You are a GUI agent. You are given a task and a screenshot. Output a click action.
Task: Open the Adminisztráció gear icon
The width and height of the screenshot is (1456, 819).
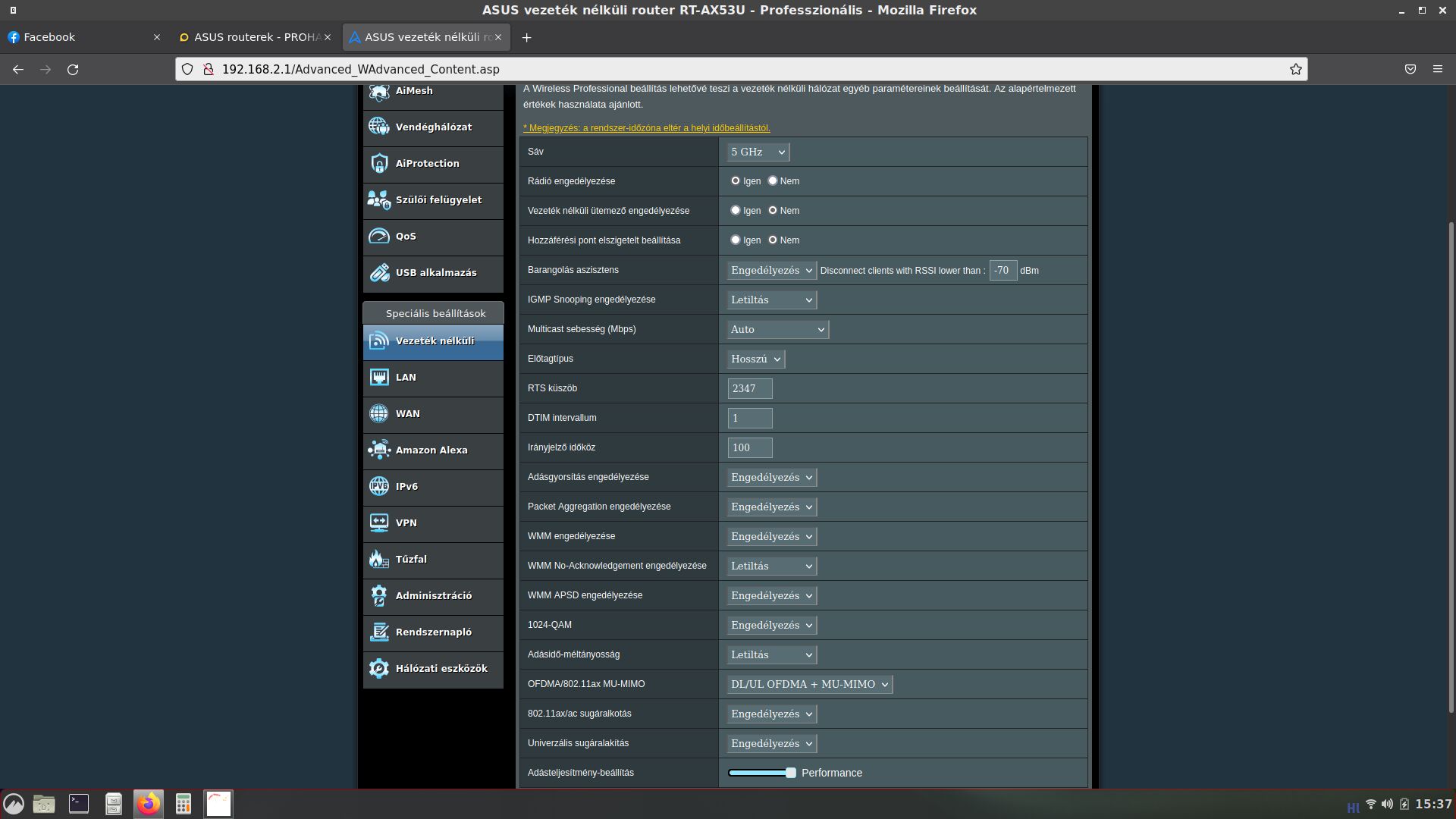pyautogui.click(x=379, y=595)
